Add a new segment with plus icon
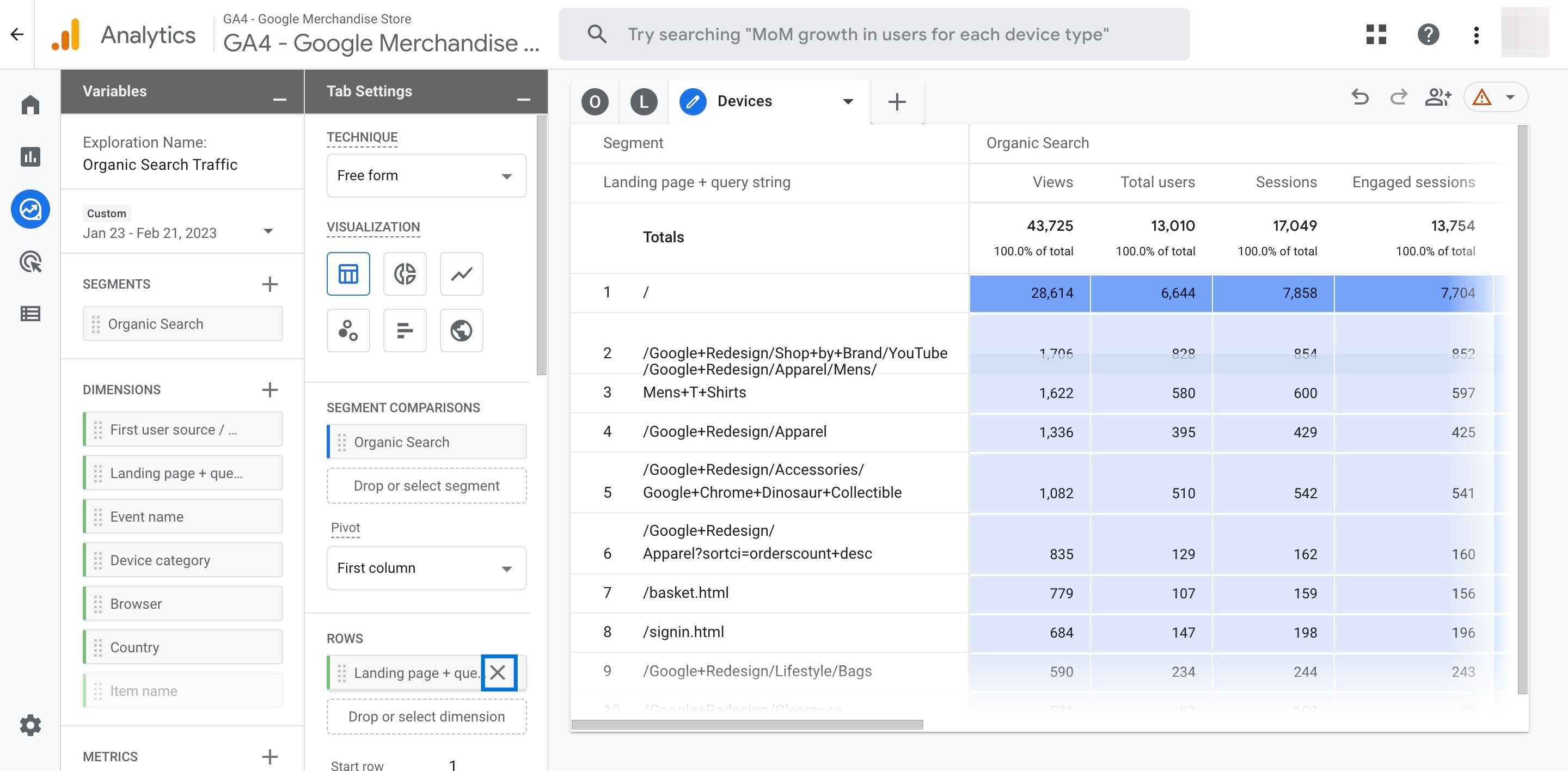 coord(269,284)
